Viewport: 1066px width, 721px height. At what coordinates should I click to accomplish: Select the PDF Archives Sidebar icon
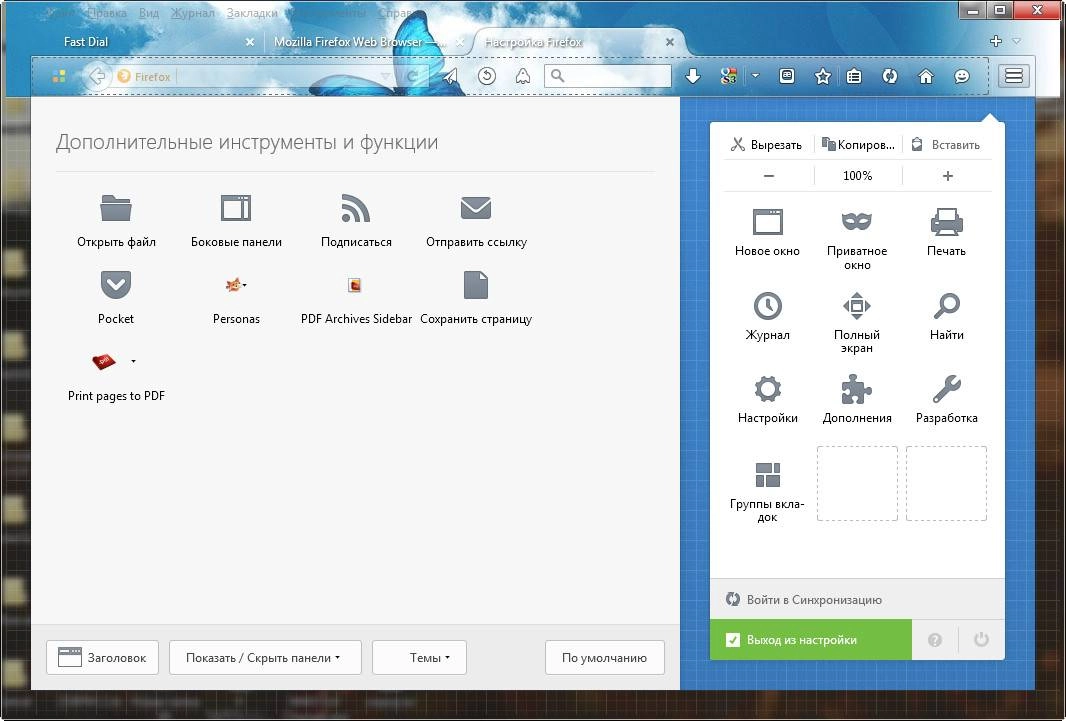[354, 285]
